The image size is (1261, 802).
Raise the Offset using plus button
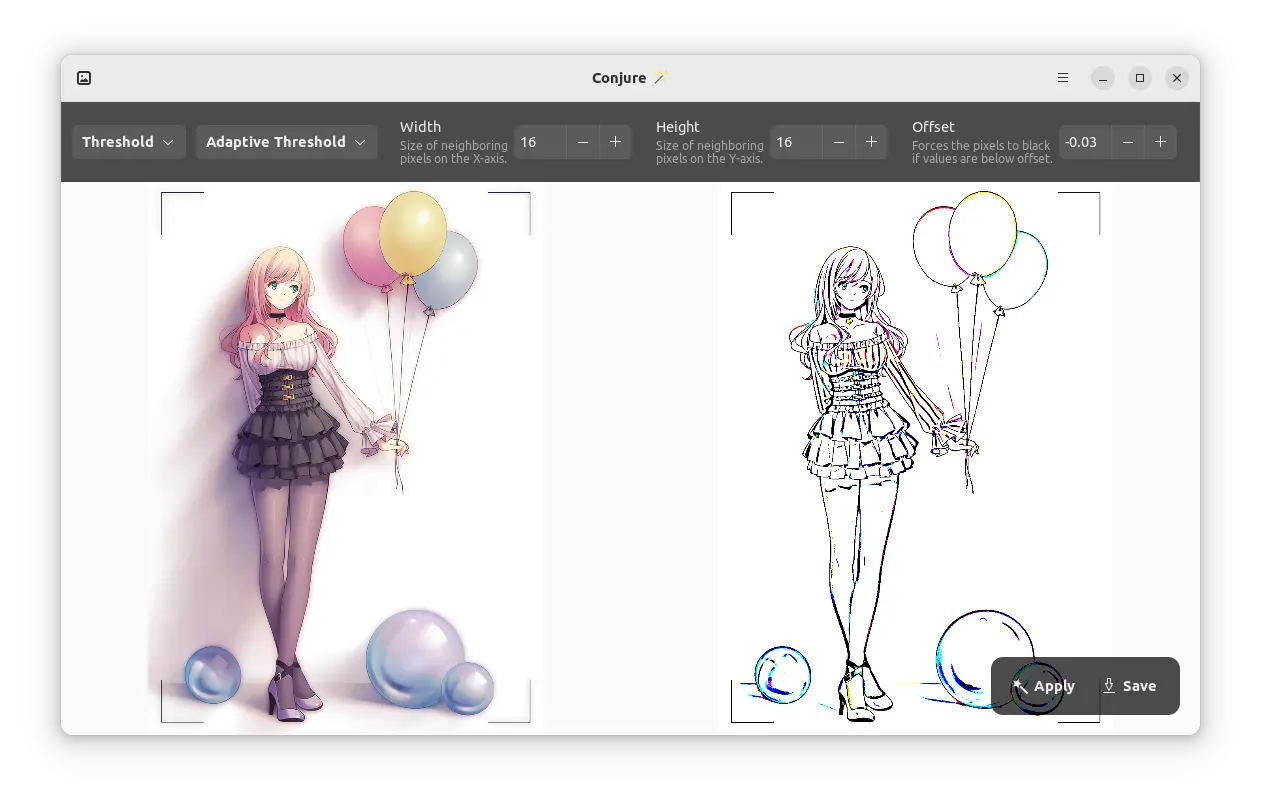click(1160, 142)
